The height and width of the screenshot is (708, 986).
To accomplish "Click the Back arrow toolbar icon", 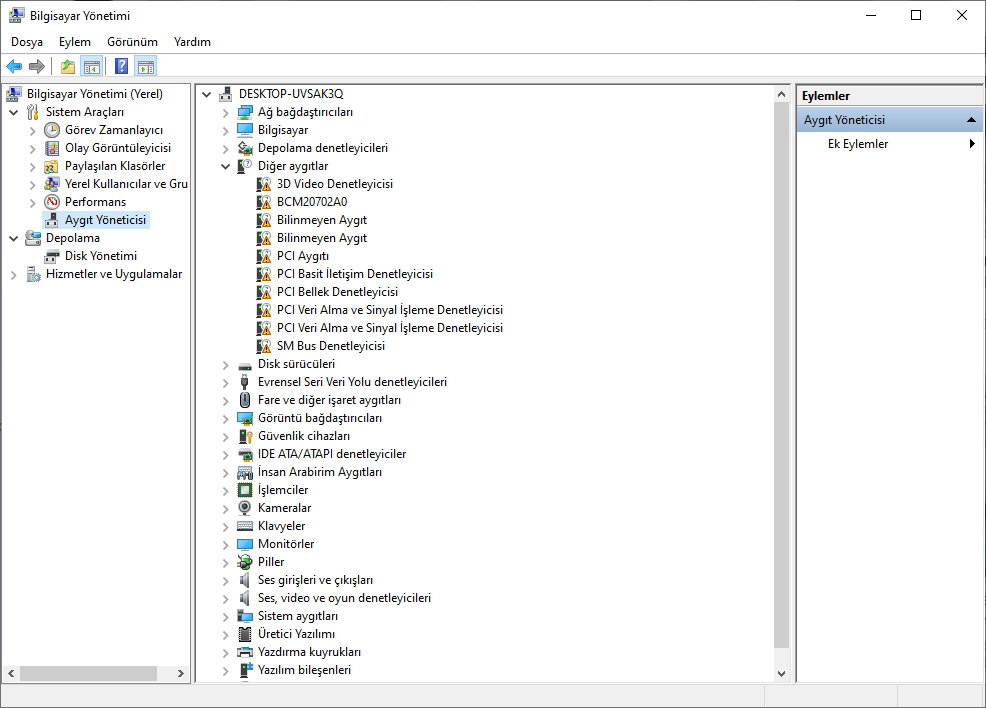I will pyautogui.click(x=14, y=67).
